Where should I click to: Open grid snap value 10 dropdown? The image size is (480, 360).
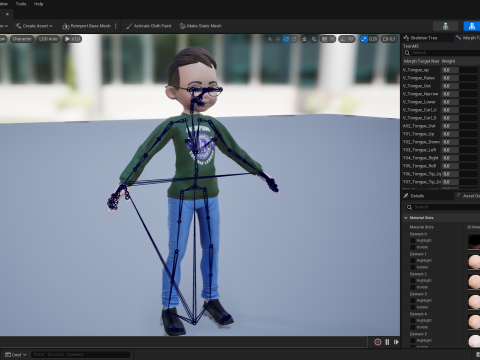(332, 39)
